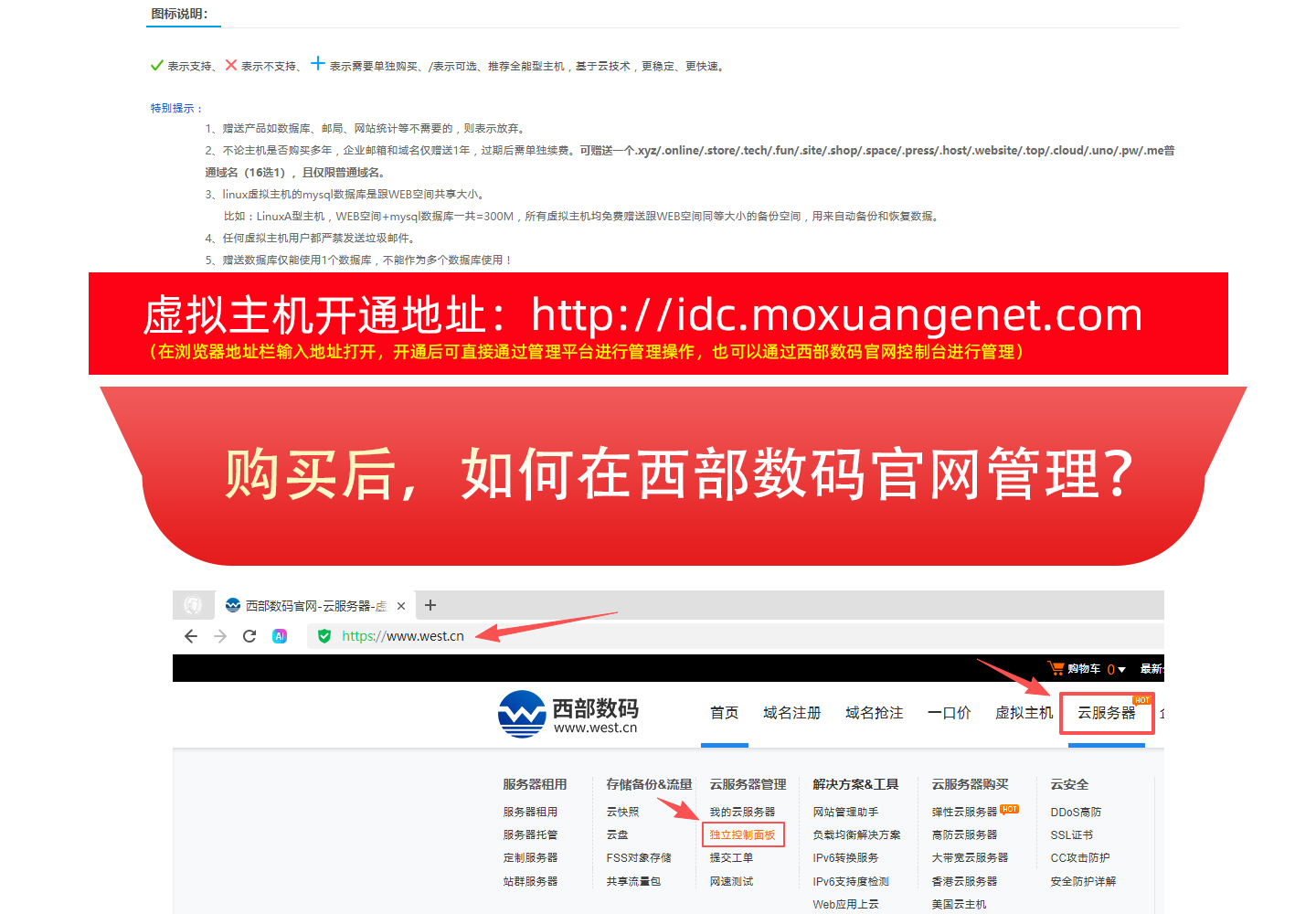Click the shopping cart icon
The width and height of the screenshot is (1316, 914).
[x=1056, y=668]
